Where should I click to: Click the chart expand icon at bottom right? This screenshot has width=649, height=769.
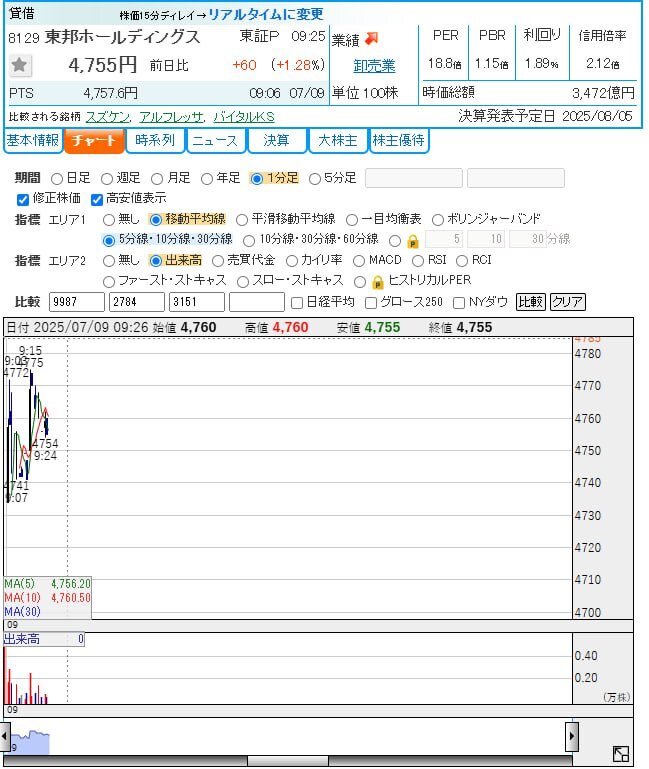pos(621,754)
